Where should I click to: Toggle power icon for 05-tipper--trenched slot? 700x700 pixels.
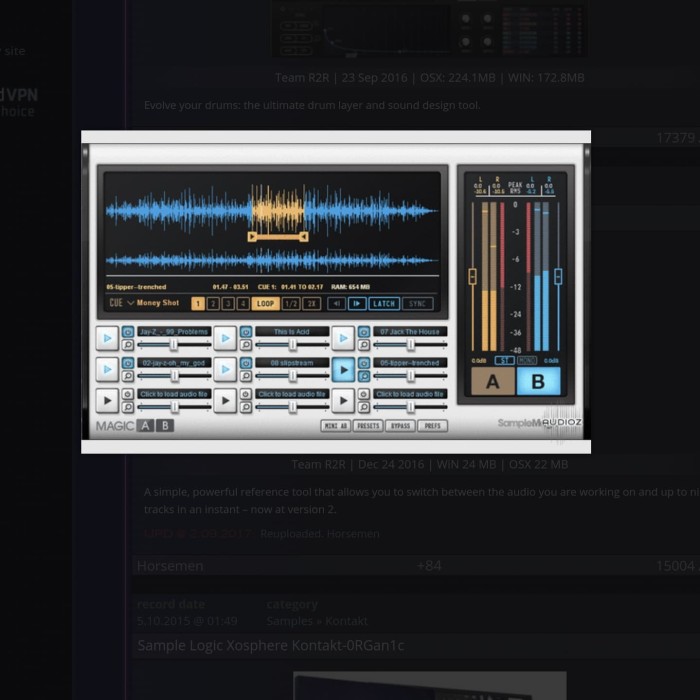pos(363,363)
